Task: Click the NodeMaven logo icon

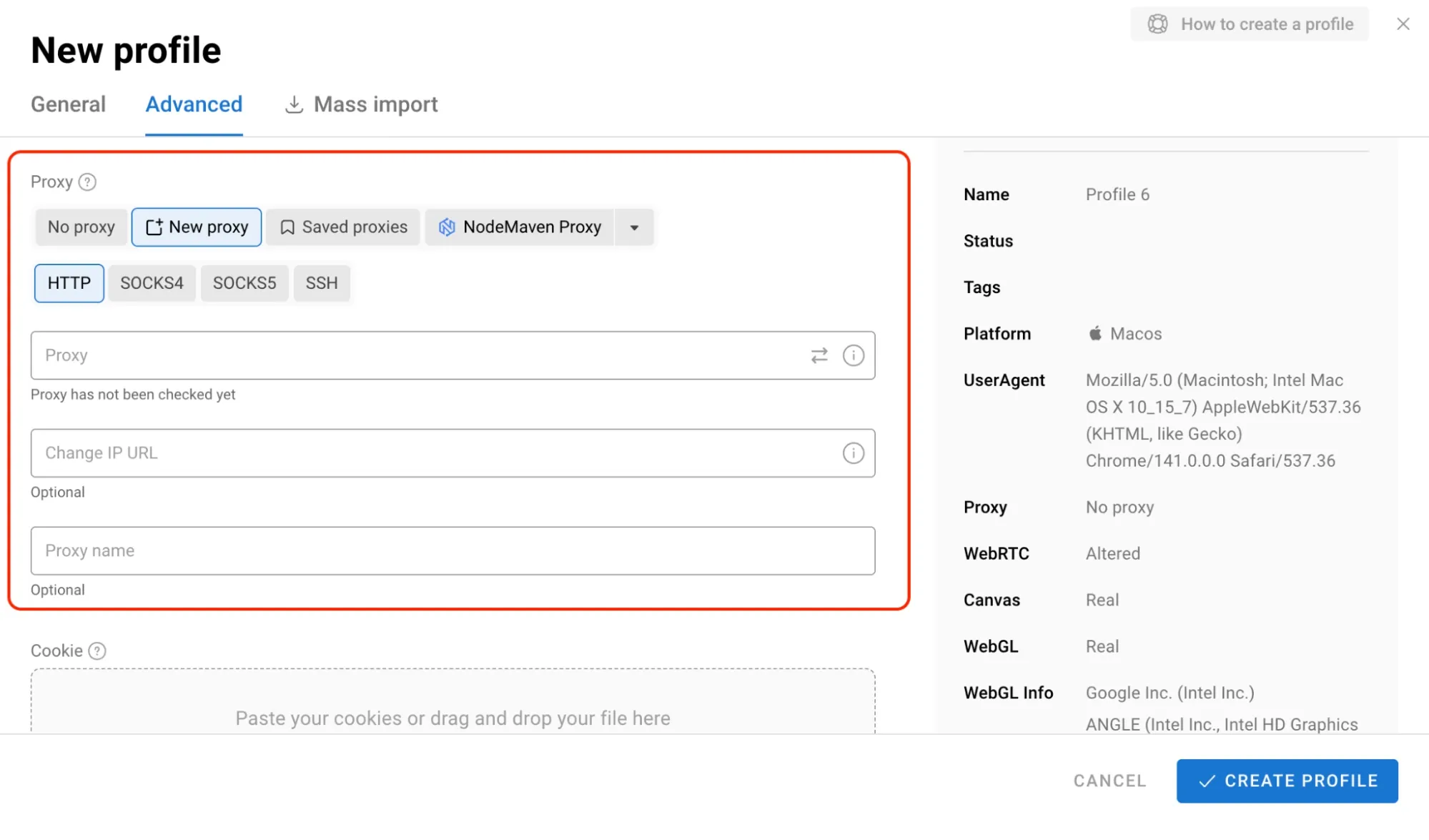Action: click(448, 227)
